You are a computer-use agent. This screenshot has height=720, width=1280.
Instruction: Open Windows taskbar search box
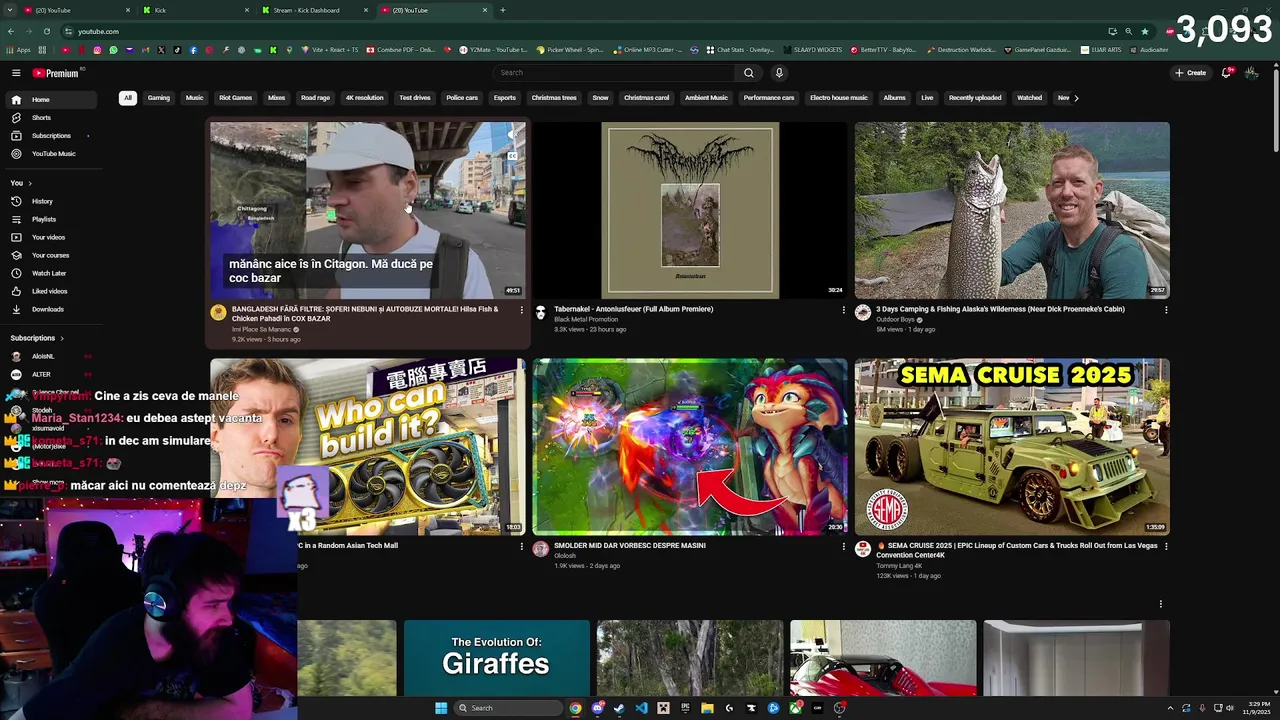pyautogui.click(x=508, y=708)
